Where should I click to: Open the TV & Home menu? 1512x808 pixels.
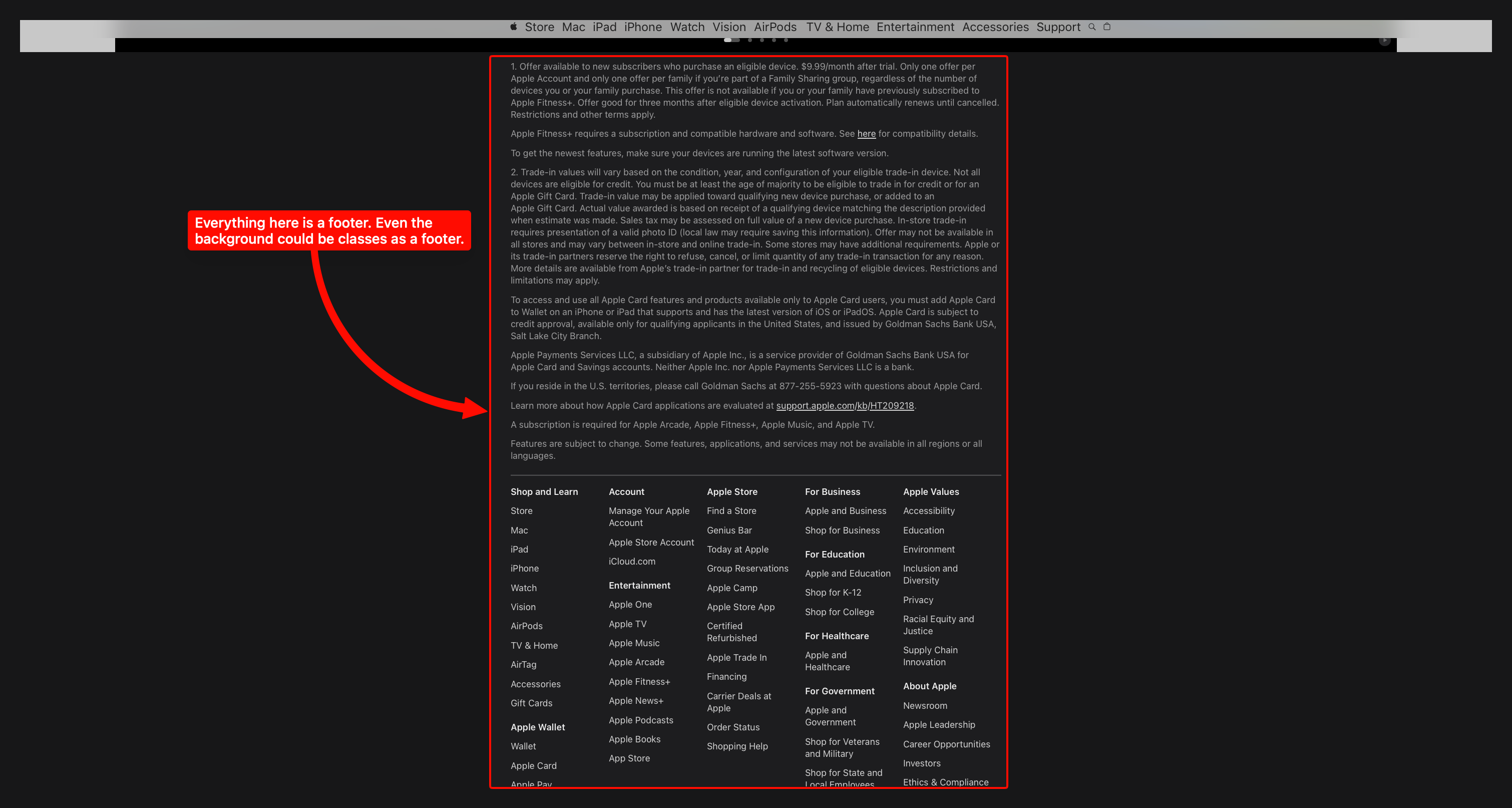click(837, 27)
